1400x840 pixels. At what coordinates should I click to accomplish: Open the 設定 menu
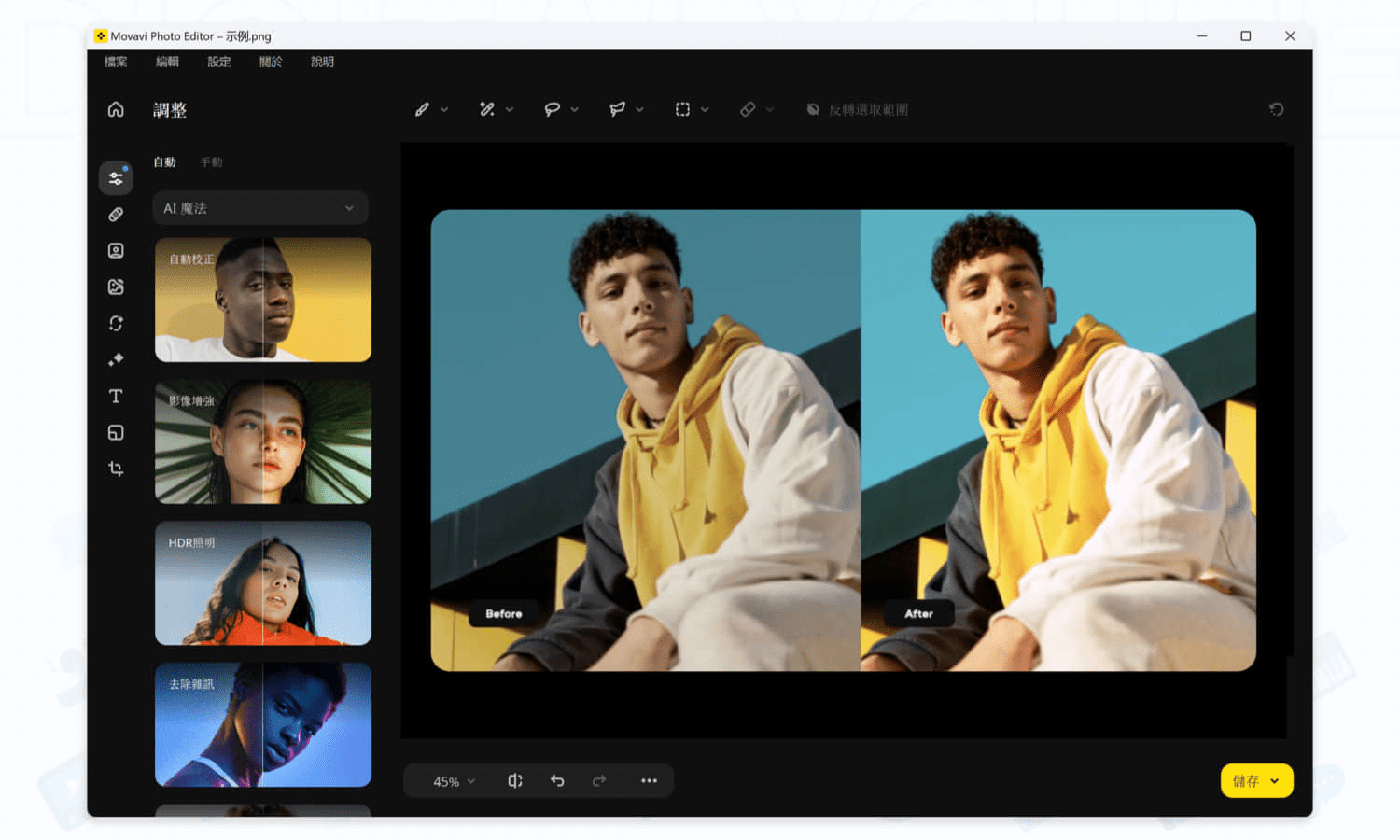(218, 62)
